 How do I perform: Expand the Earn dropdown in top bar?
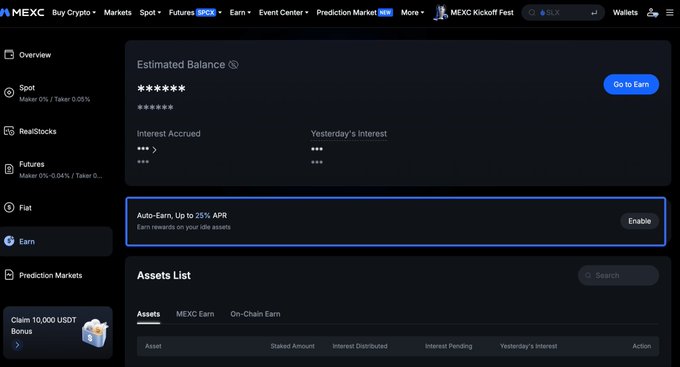coord(240,13)
